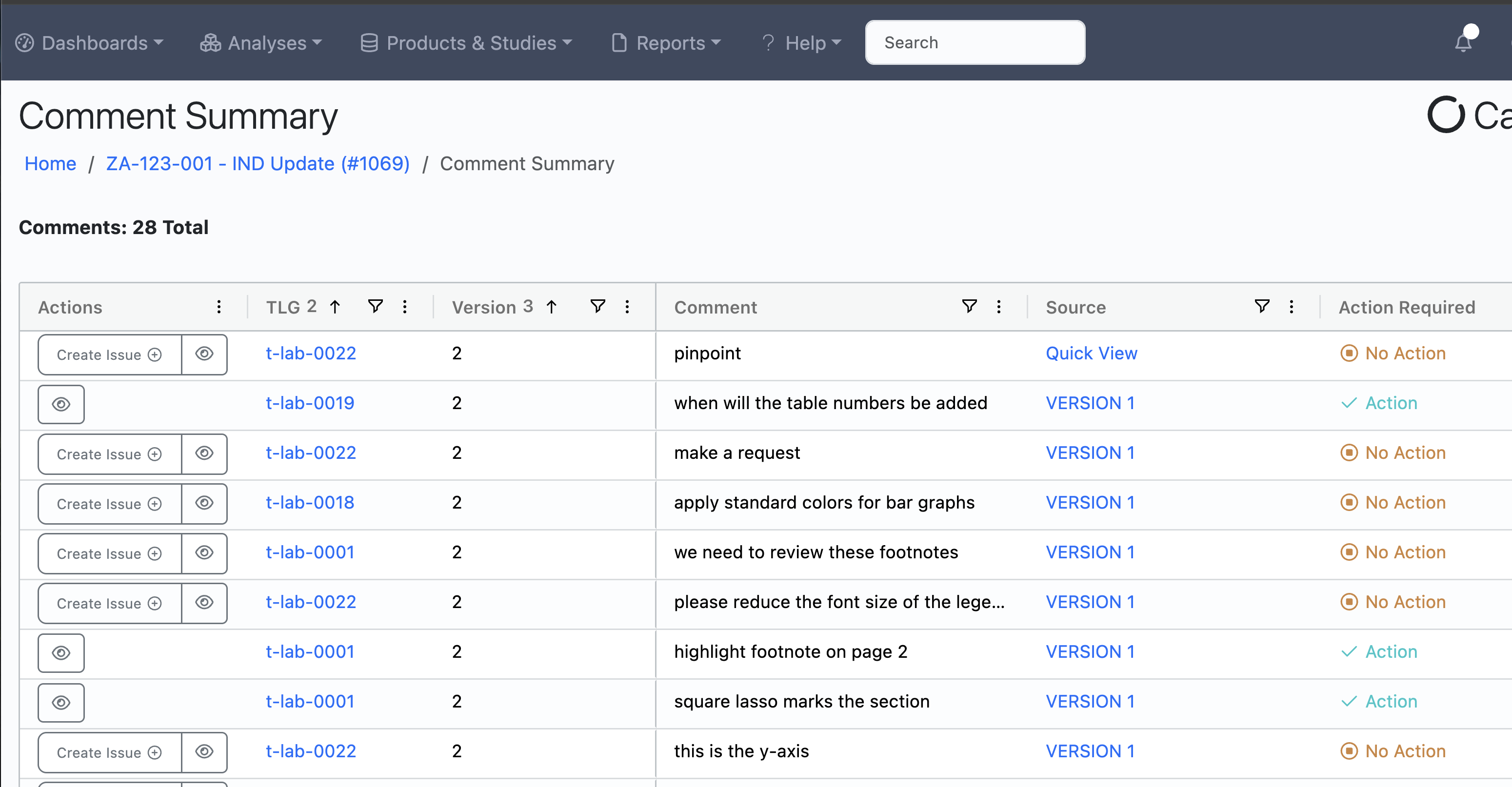Click Action status for 'square lasso marks the section'
This screenshot has width=1512, height=787.
pos(1379,702)
